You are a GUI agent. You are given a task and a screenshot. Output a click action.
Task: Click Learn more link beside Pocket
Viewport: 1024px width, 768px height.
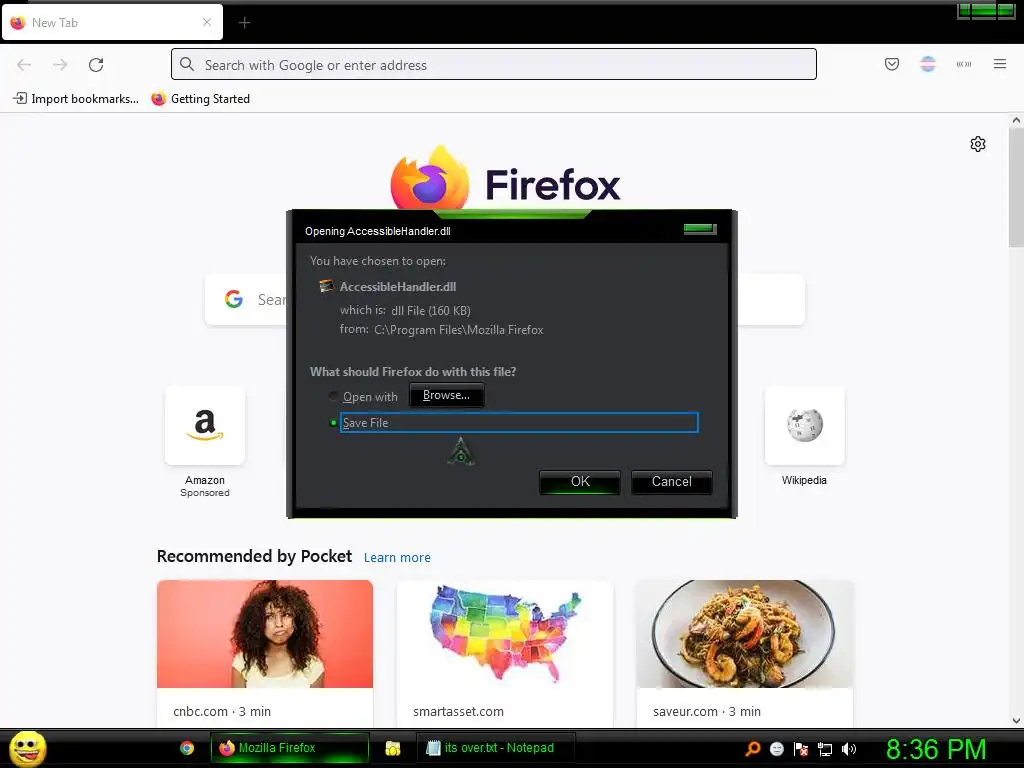pos(397,558)
